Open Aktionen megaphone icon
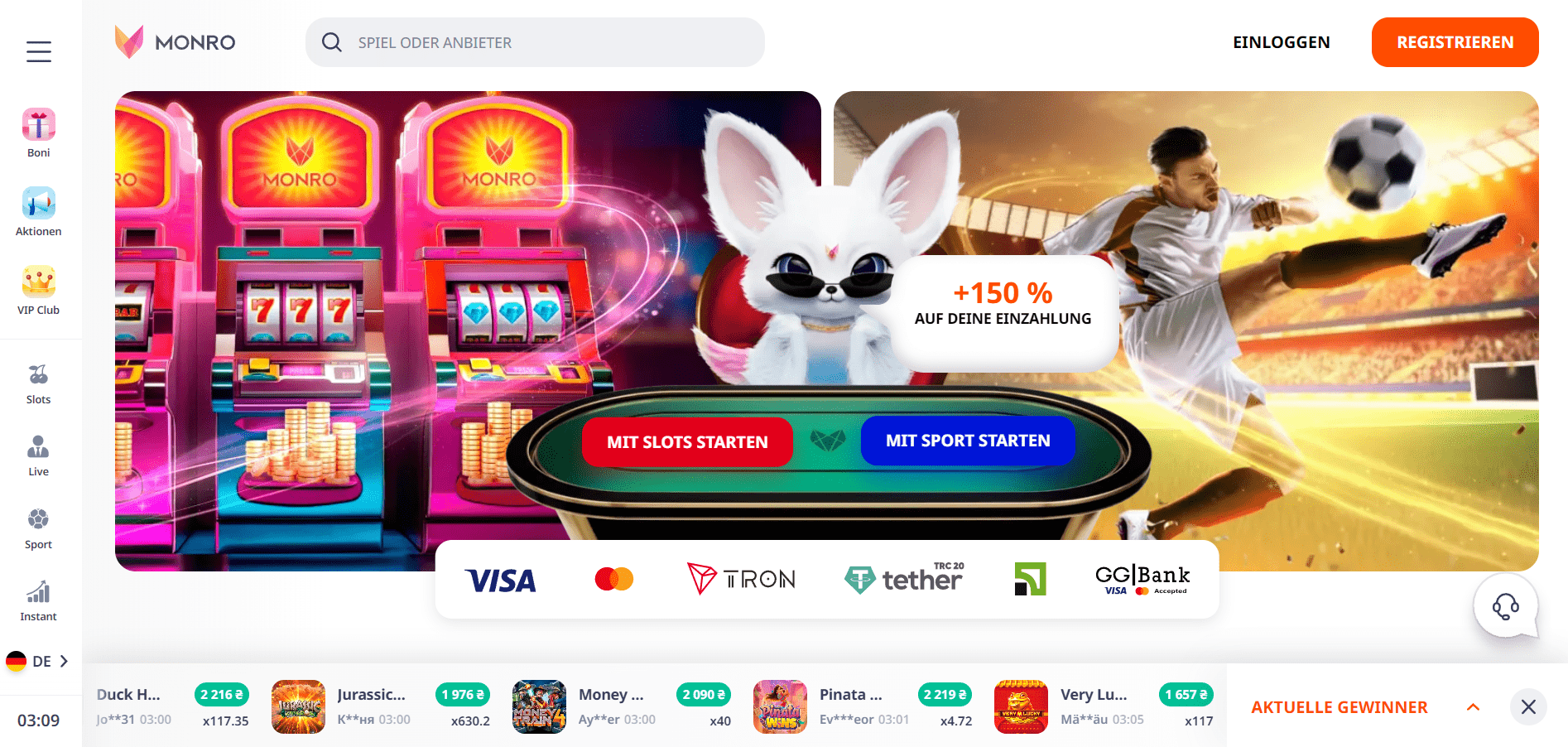The height and width of the screenshot is (747, 1568). 38,204
